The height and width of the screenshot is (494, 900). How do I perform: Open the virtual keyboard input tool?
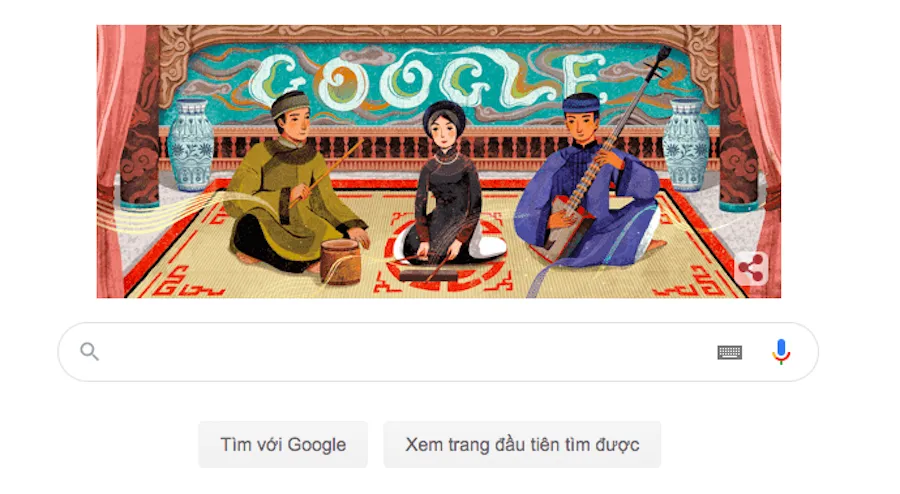730,352
